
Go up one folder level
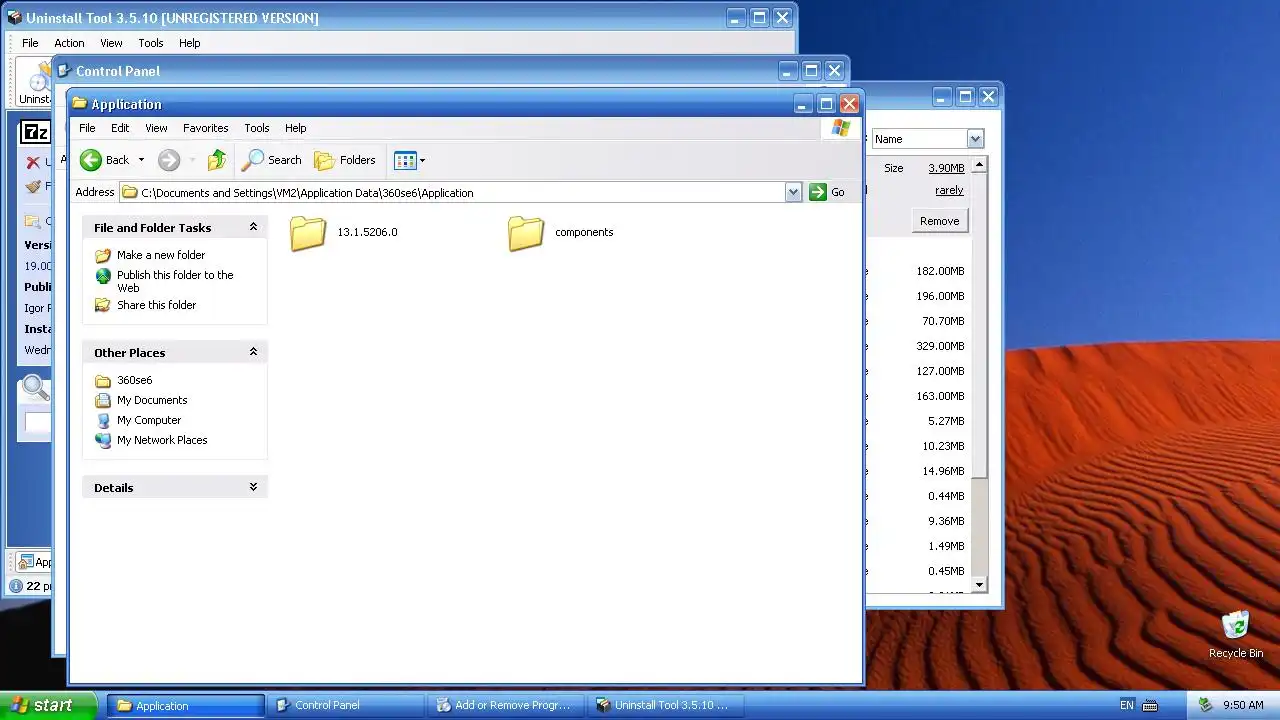(217, 160)
